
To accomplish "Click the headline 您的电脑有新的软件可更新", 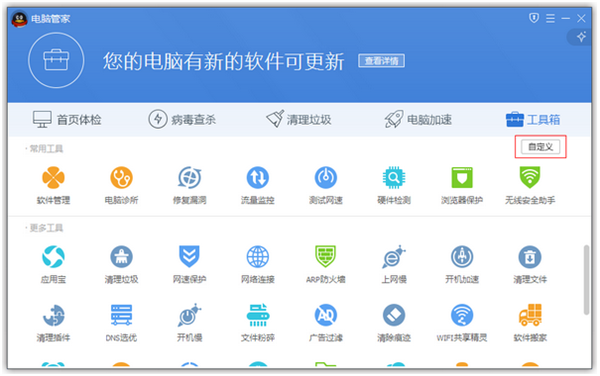I will point(223,61).
